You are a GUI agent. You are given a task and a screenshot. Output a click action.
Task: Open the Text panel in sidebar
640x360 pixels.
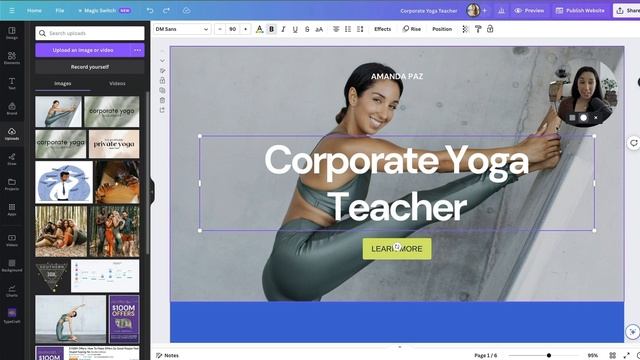coord(12,83)
